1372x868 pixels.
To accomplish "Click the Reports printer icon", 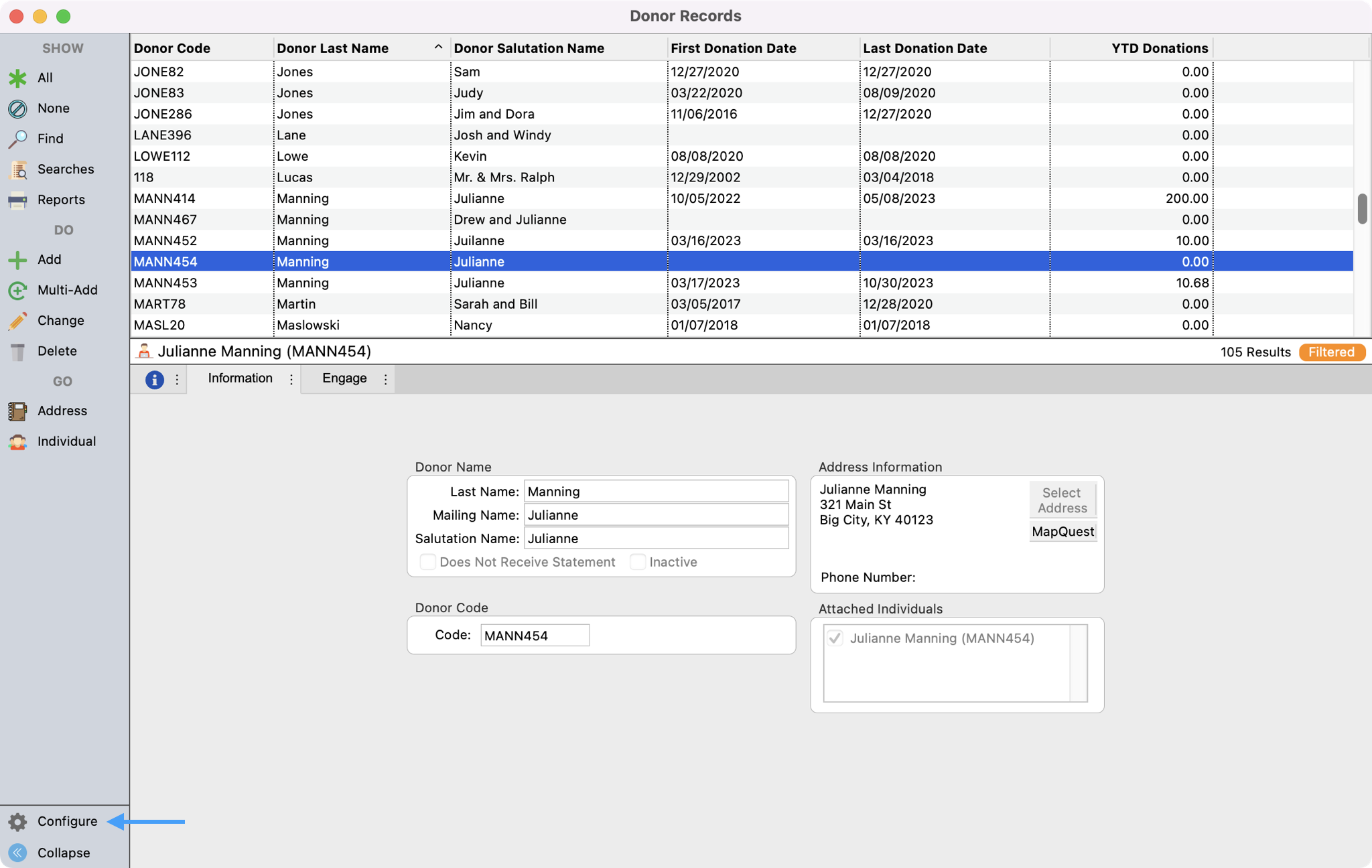I will click(x=17, y=200).
